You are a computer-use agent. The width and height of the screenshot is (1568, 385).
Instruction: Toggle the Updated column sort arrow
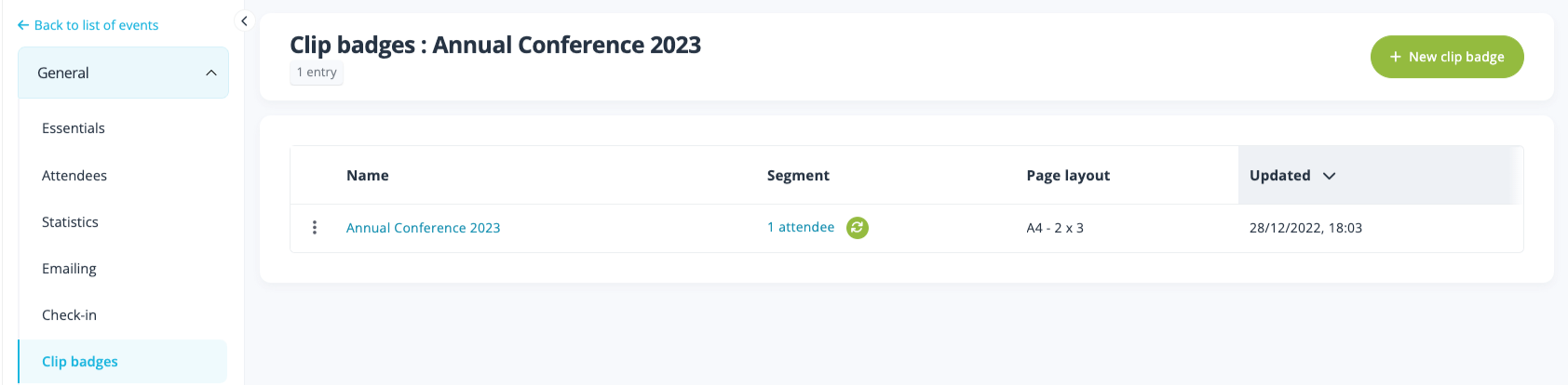click(x=1329, y=176)
